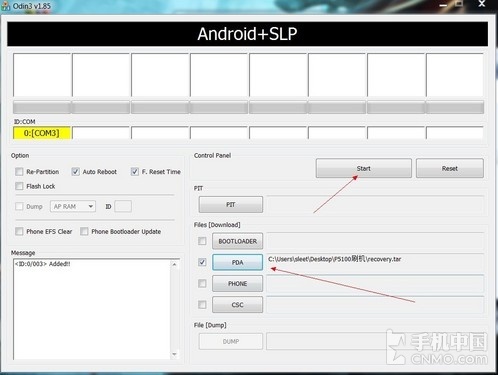Screen dimensions: 498x375
Task: Click the BOOTLOADER file path field
Action: (375, 241)
